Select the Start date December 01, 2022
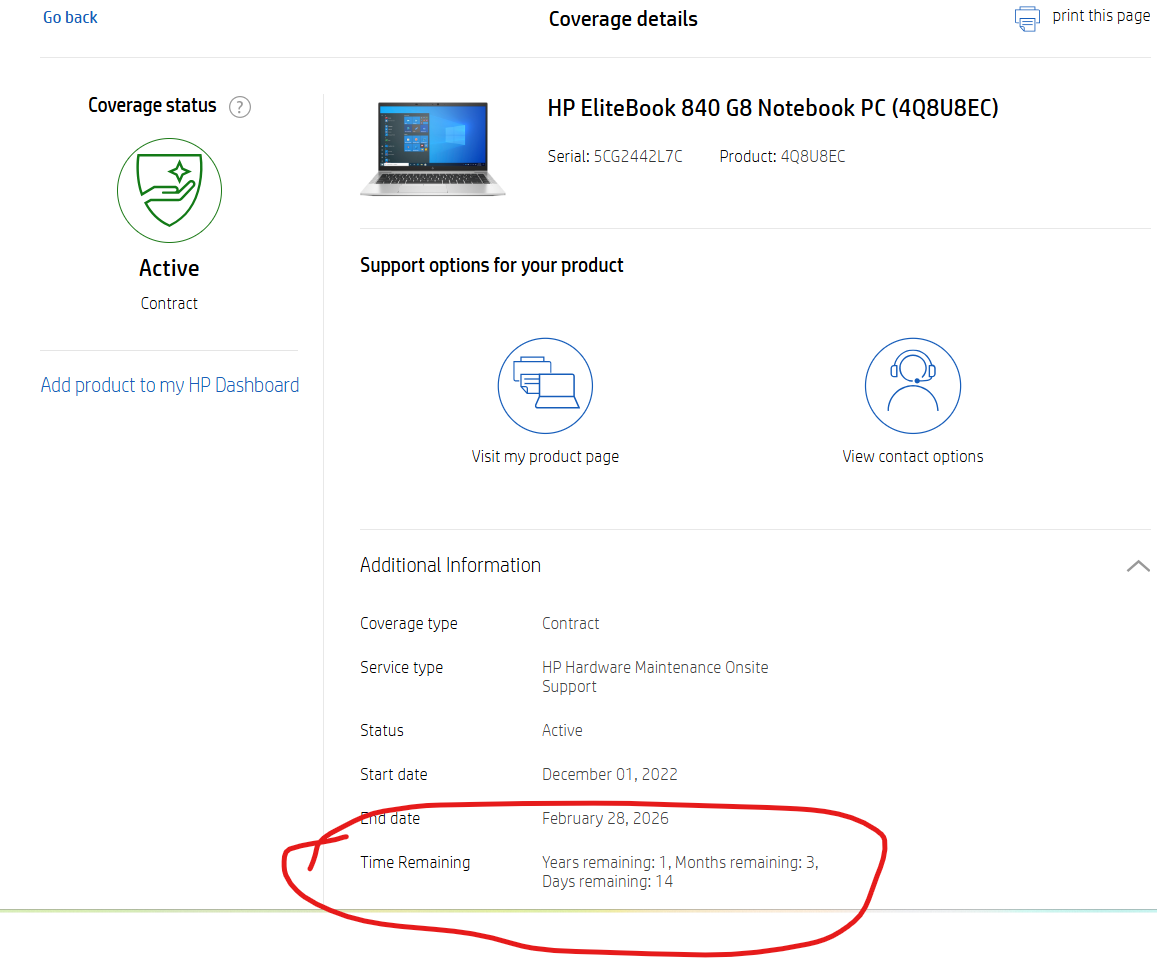1157x959 pixels. pos(610,774)
